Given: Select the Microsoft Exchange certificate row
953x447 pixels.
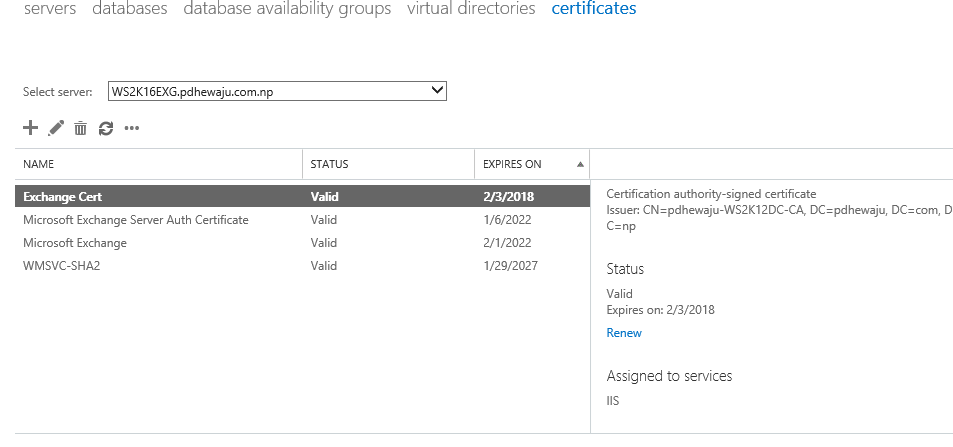Looking at the screenshot, I should [303, 243].
